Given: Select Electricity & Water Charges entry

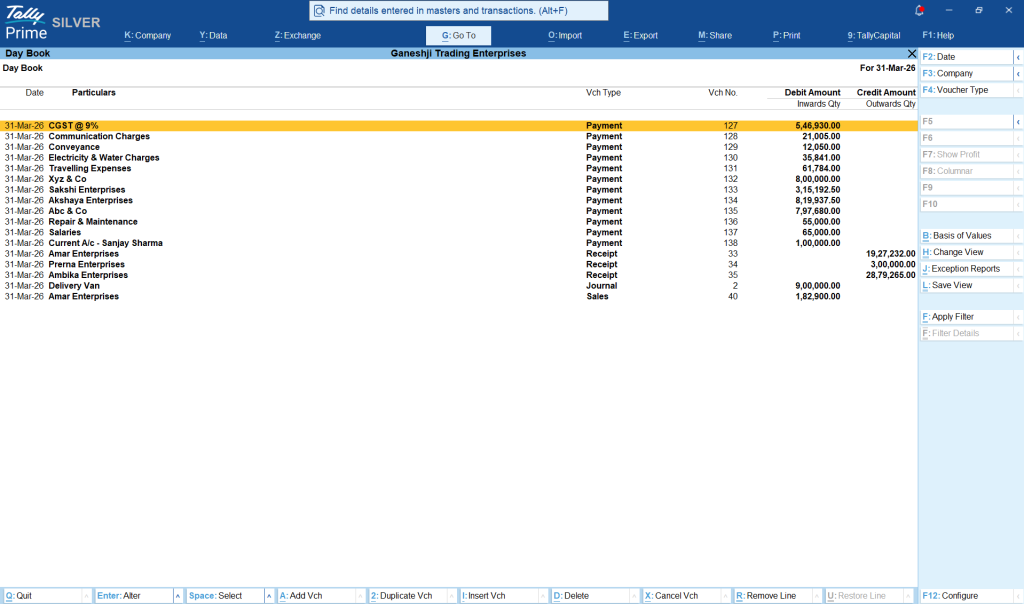Looking at the screenshot, I should [458, 157].
